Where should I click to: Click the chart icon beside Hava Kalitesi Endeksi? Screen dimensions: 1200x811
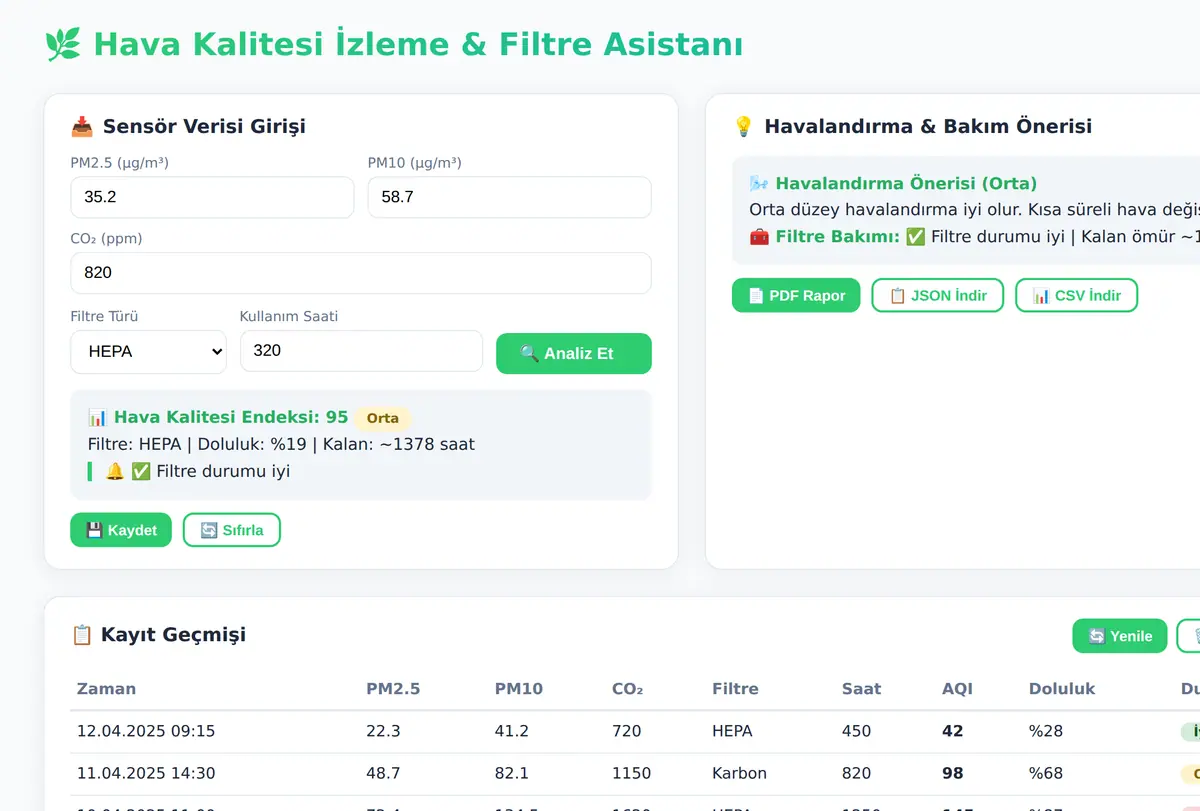pyautogui.click(x=98, y=417)
